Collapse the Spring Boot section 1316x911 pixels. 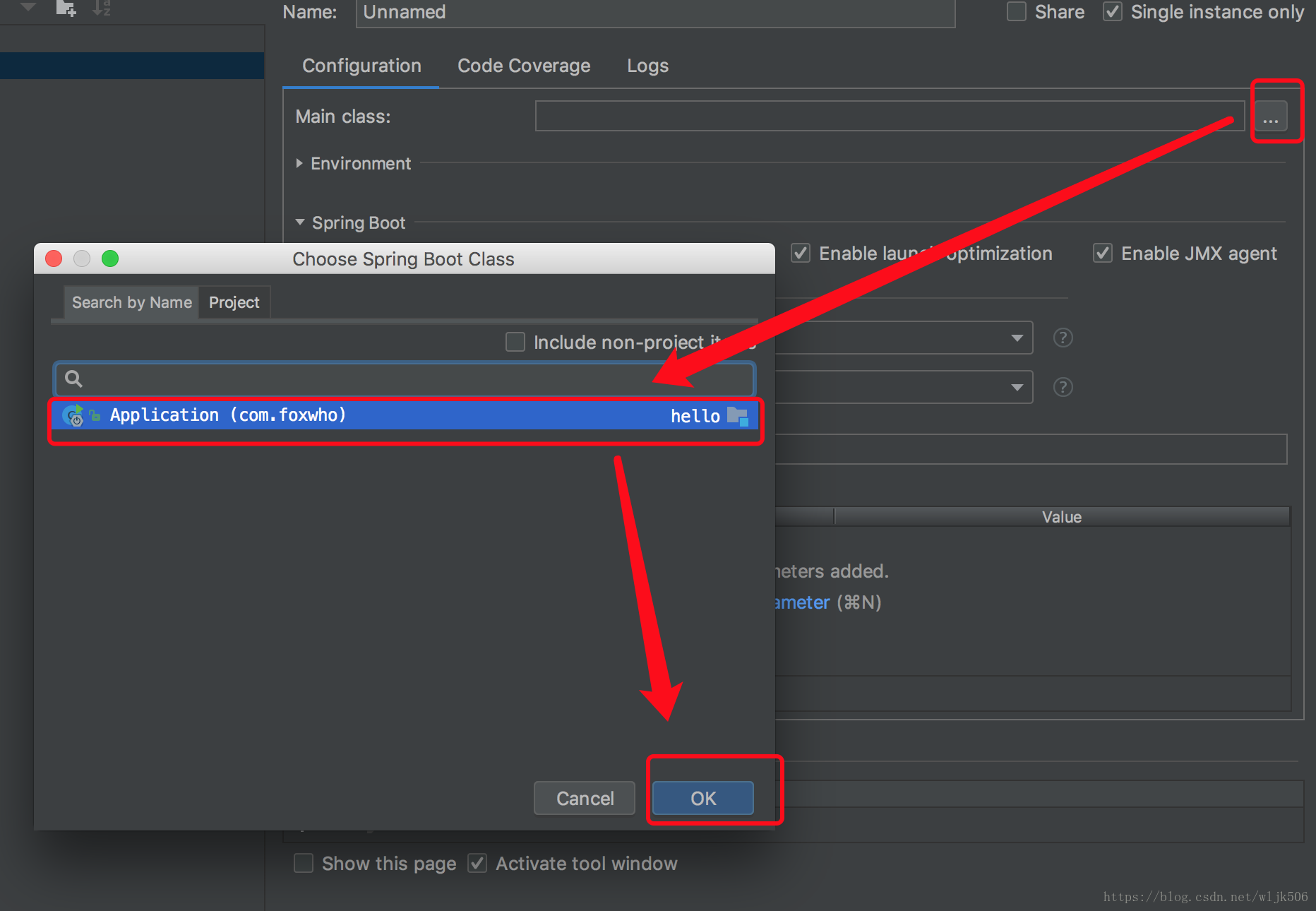[300, 222]
